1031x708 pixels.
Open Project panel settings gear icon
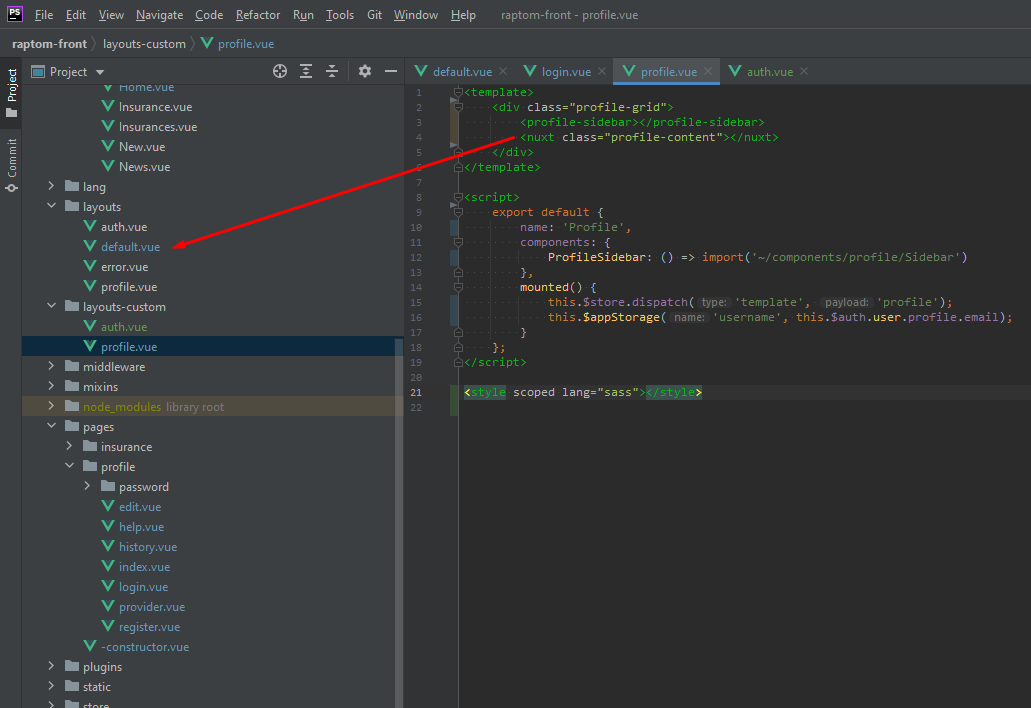(365, 71)
